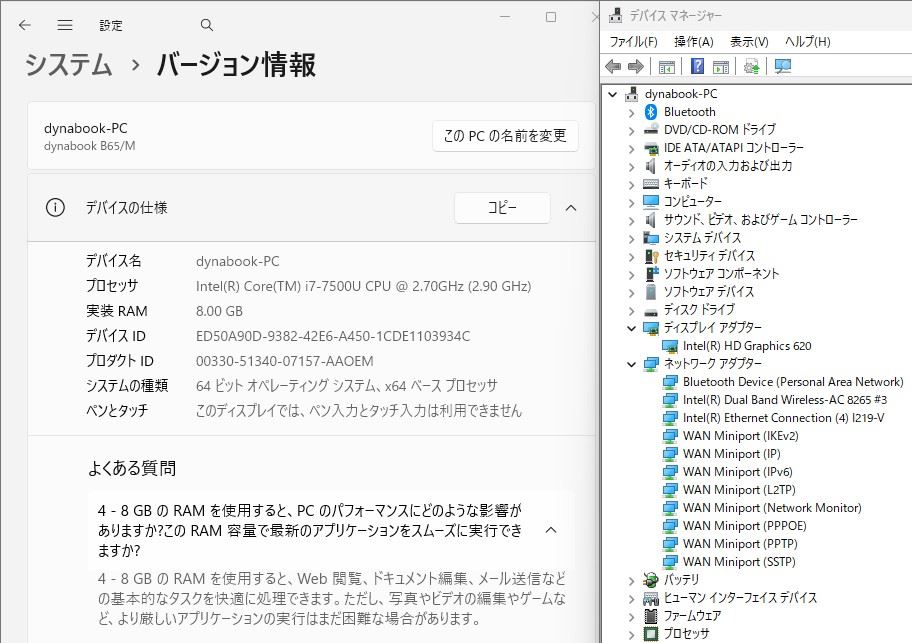Click the Help icon in Device Manager toolbar
This screenshot has width=912, height=643.
click(x=698, y=67)
